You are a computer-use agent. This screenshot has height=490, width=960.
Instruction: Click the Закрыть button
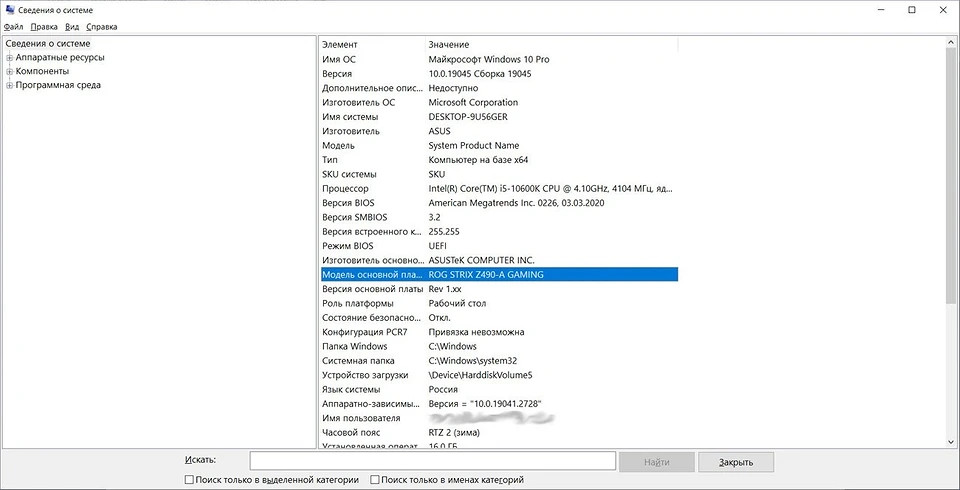click(x=735, y=462)
